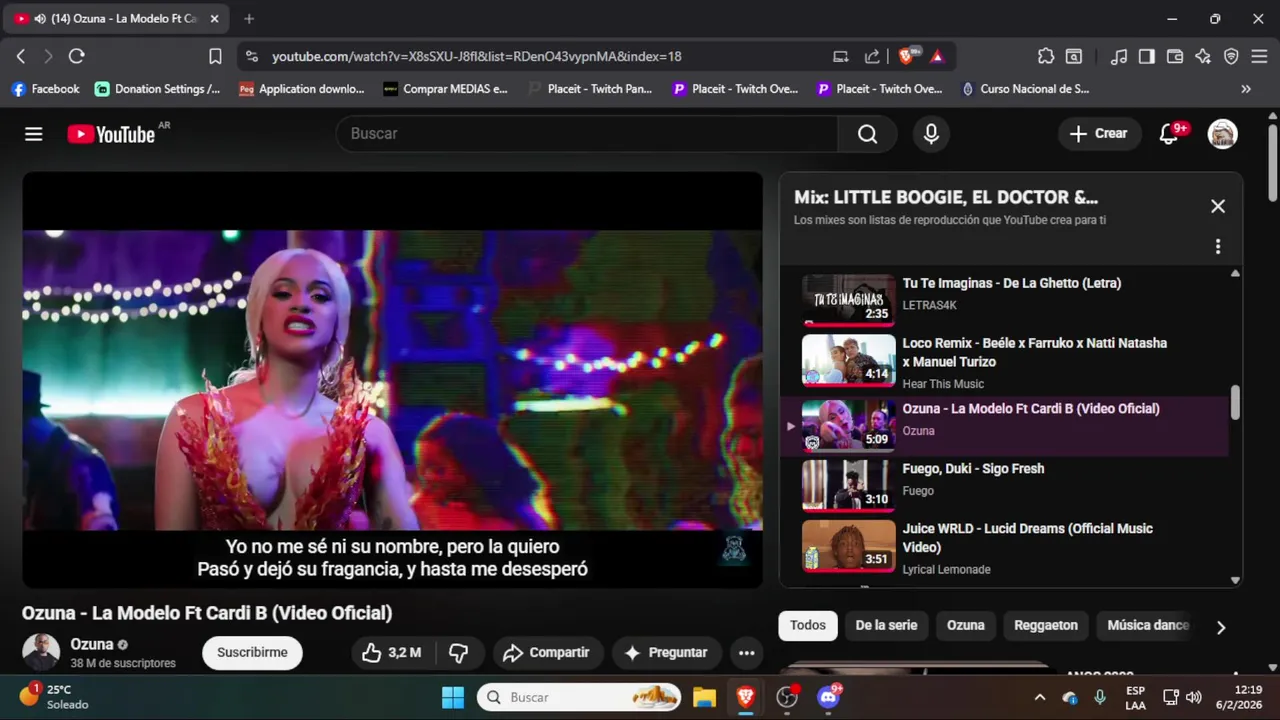Toggle the Brave sidebar panel icon

coord(1147,57)
